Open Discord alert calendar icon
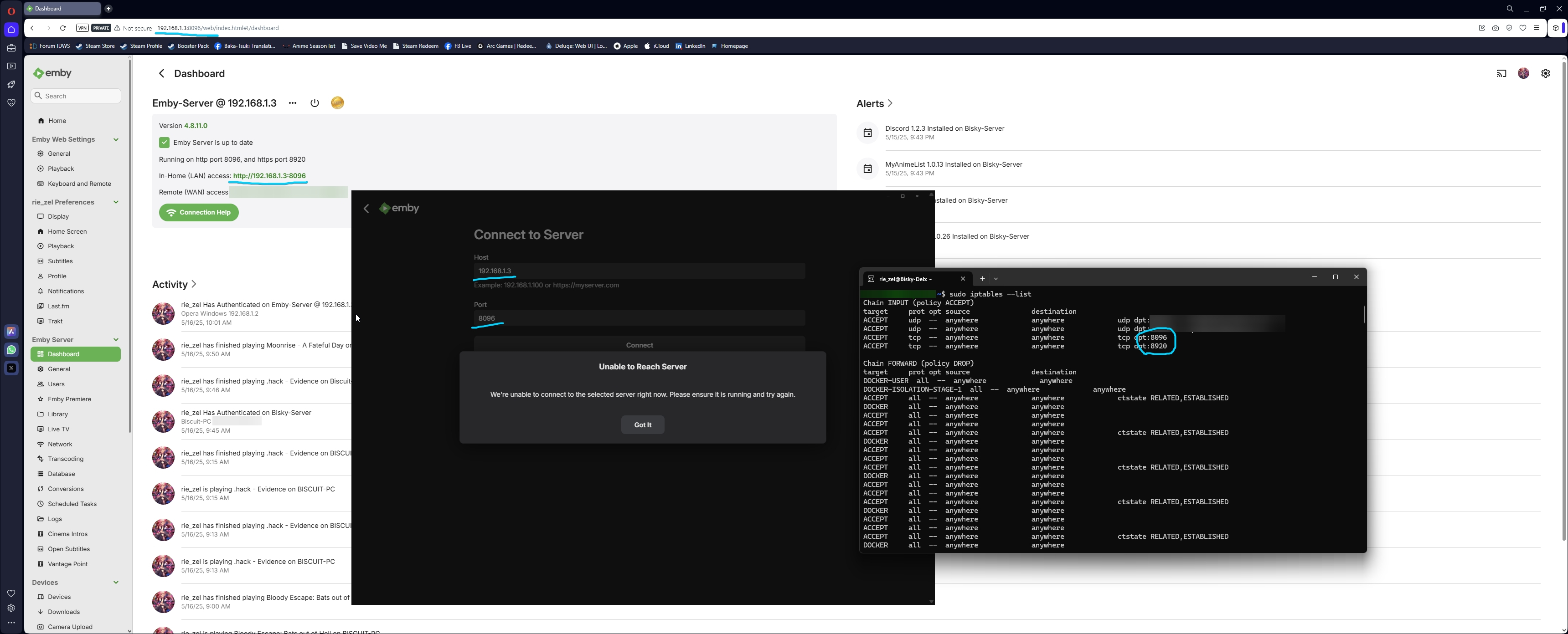1568x634 pixels. tap(867, 133)
